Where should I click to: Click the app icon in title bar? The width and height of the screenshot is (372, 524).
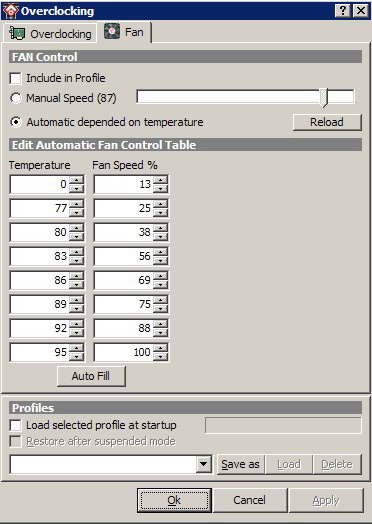tap(10, 11)
